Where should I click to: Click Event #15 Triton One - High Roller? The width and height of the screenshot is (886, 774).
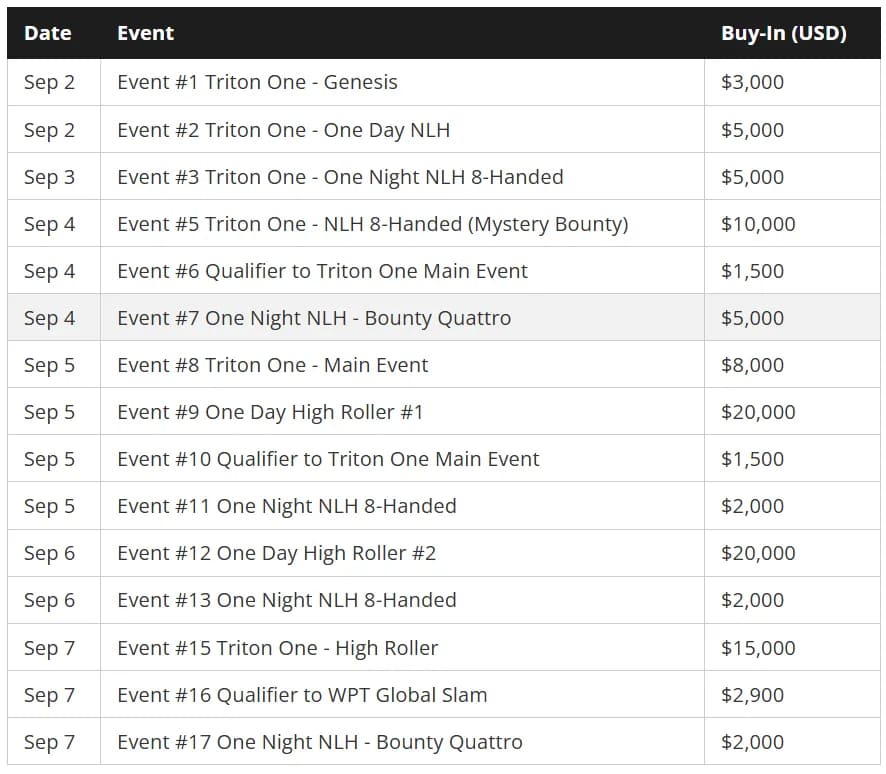pyautogui.click(x=277, y=648)
